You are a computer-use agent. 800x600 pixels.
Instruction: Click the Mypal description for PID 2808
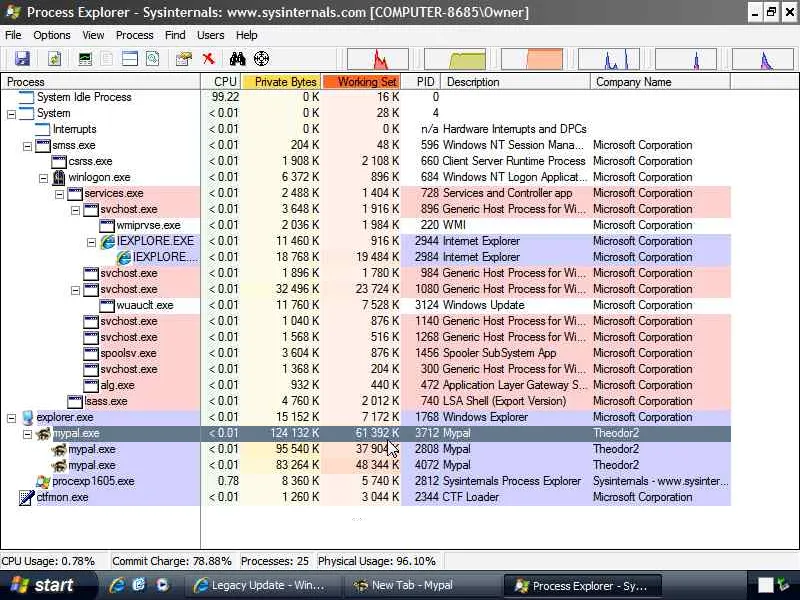click(457, 449)
